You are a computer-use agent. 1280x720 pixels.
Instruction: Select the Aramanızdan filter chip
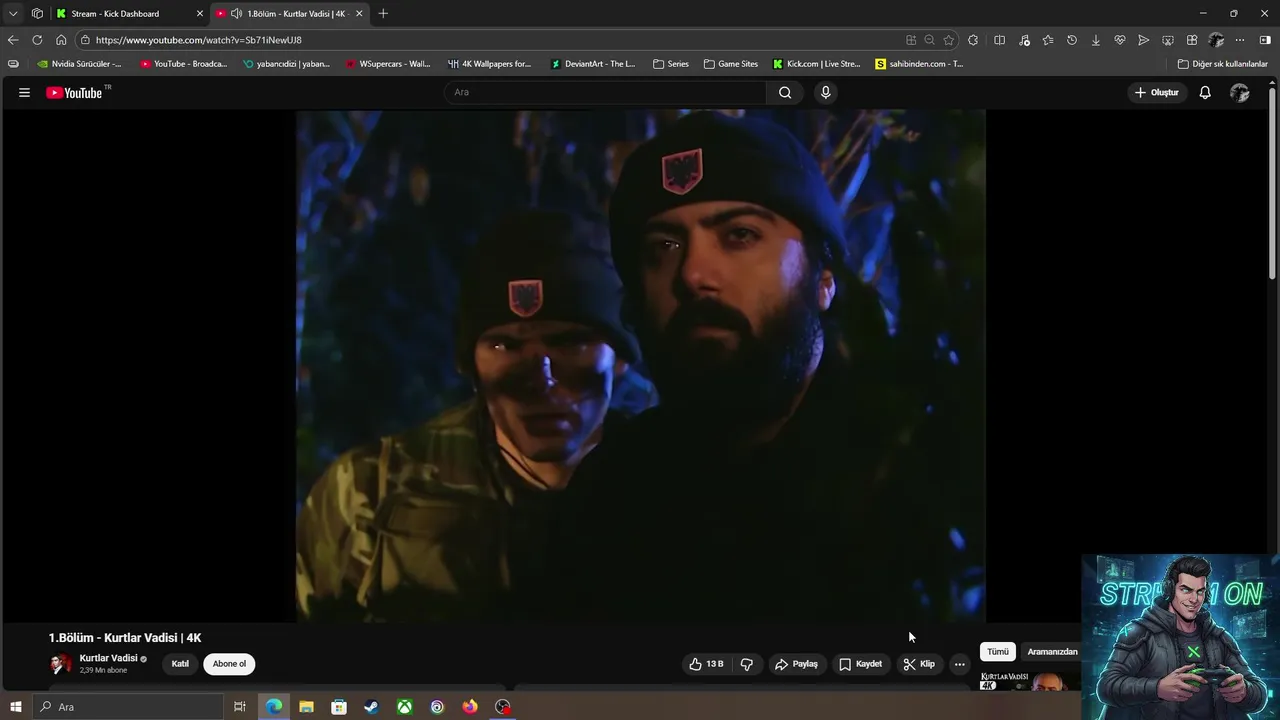[x=1052, y=652]
